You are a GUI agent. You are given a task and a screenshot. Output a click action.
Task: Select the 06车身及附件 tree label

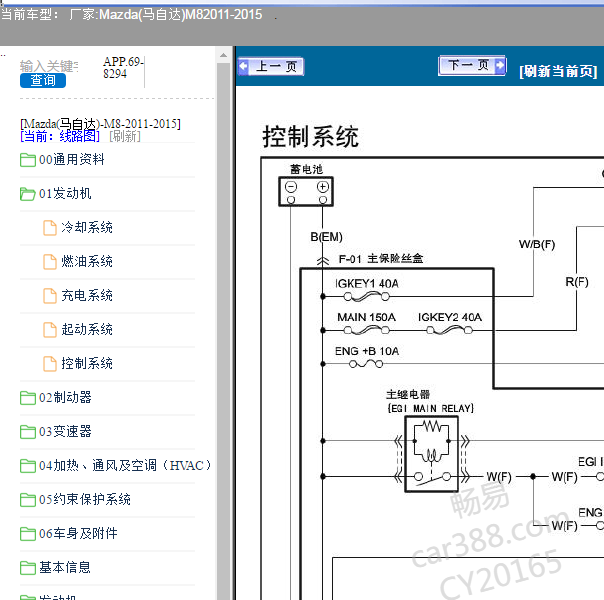[x=78, y=533]
